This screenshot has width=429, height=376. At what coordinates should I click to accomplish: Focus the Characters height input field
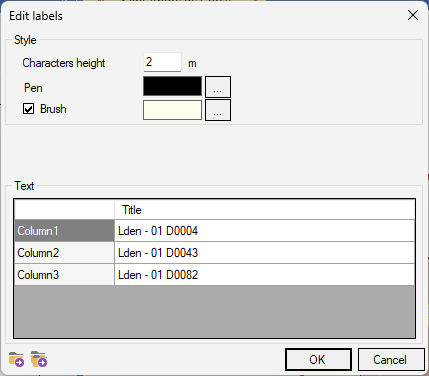[x=162, y=62]
